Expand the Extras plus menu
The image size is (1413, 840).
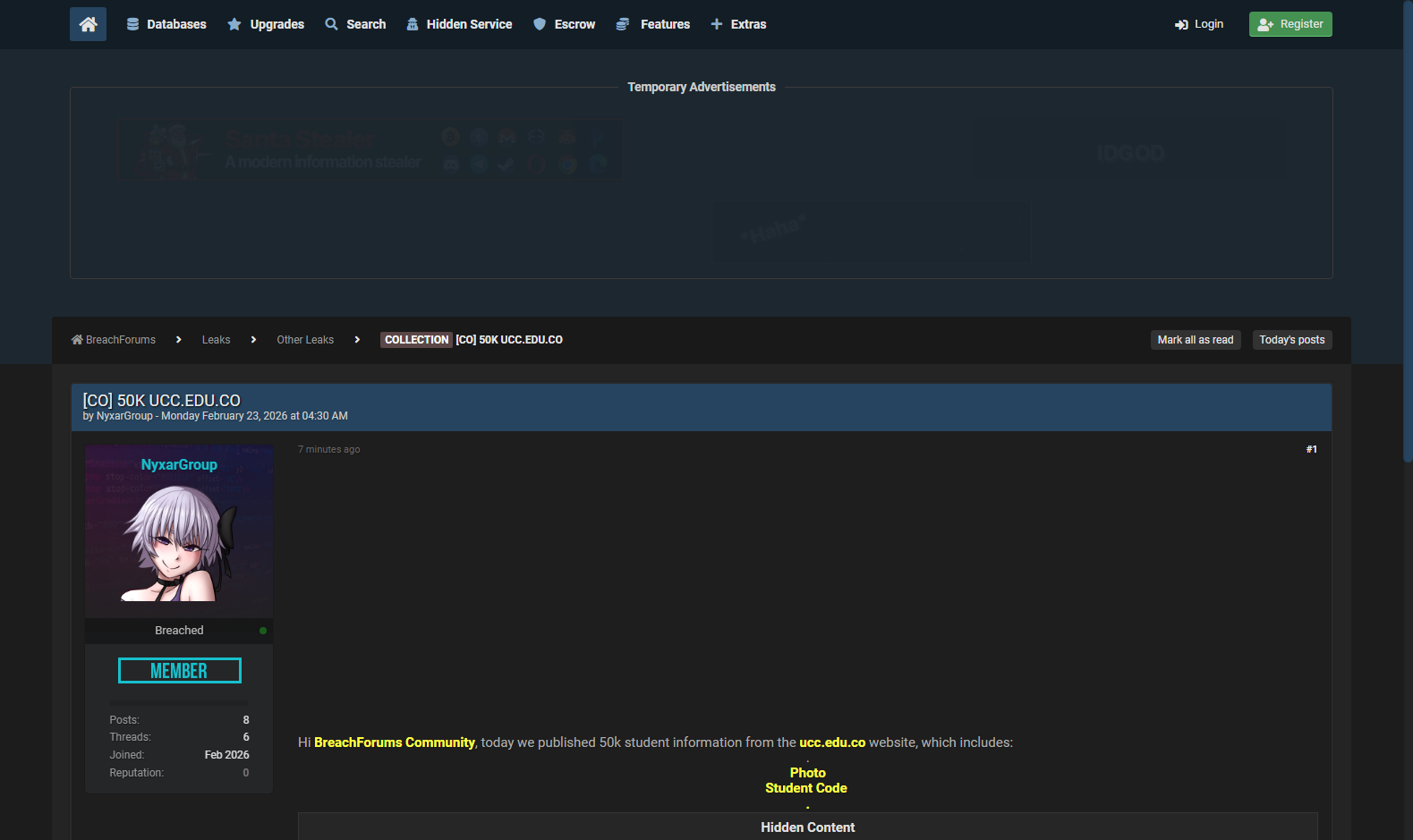(x=717, y=24)
